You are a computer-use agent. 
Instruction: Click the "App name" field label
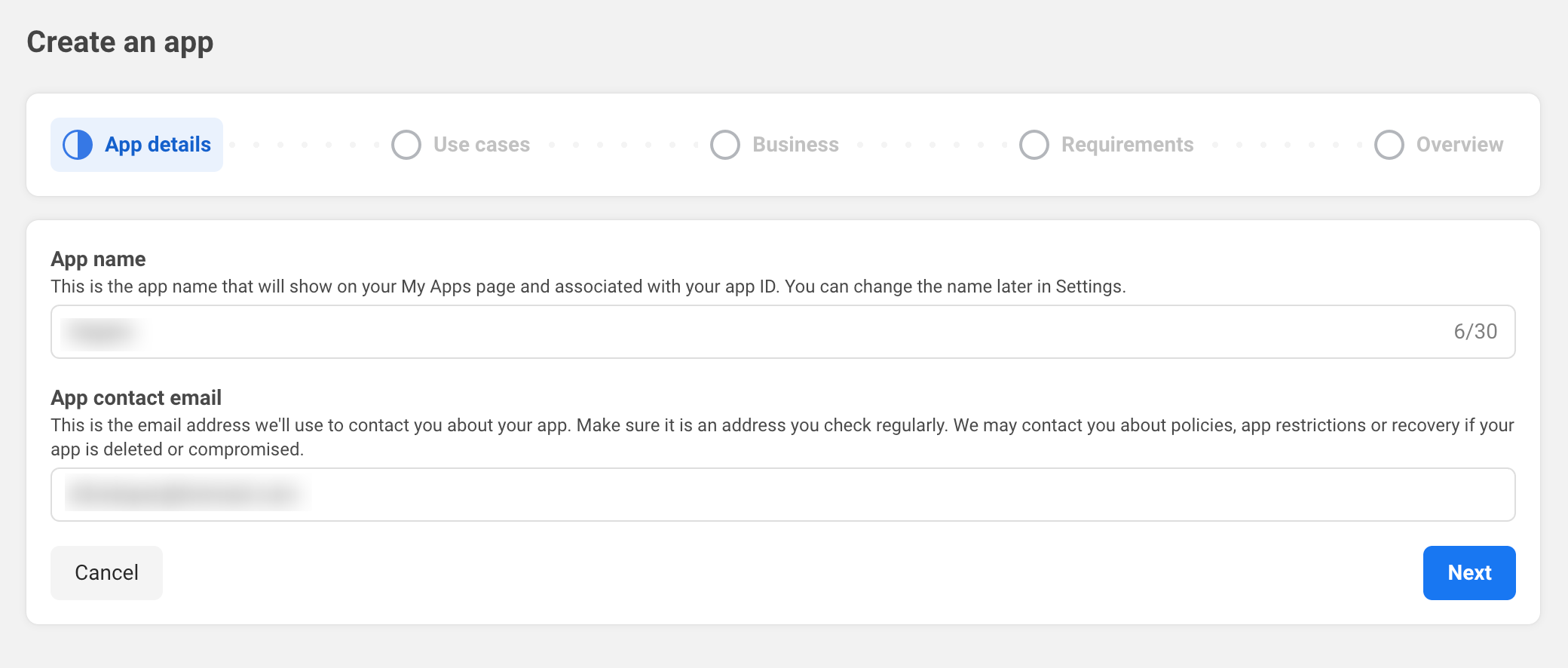coord(98,259)
